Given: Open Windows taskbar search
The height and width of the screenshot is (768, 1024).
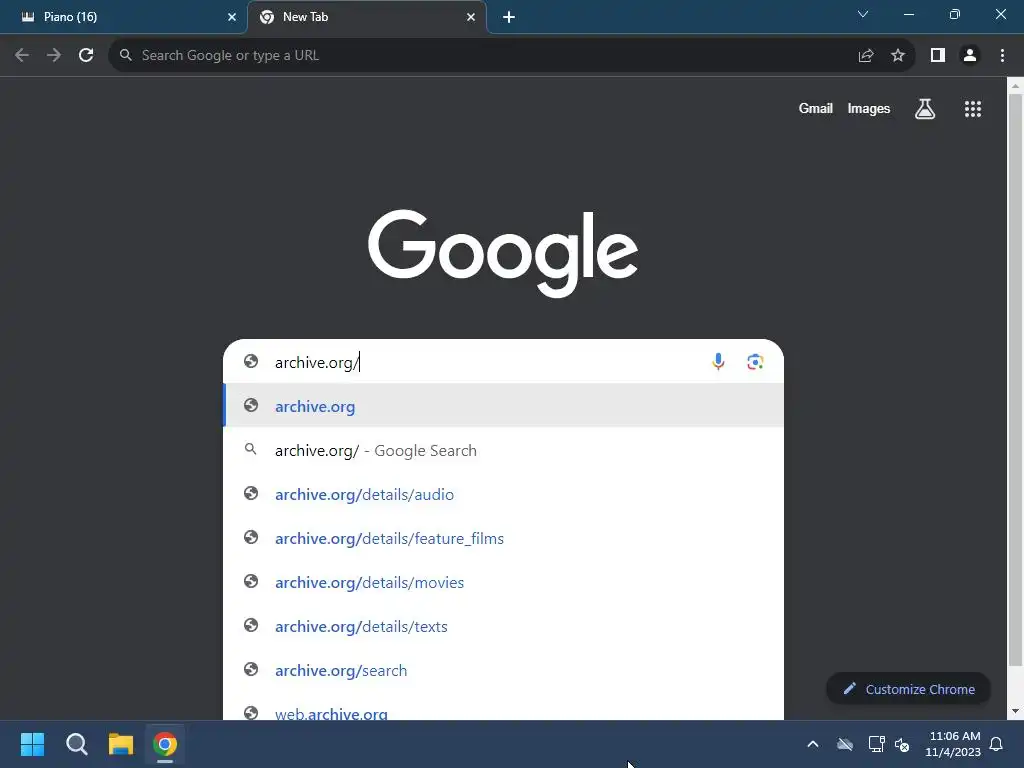Looking at the screenshot, I should [x=77, y=744].
